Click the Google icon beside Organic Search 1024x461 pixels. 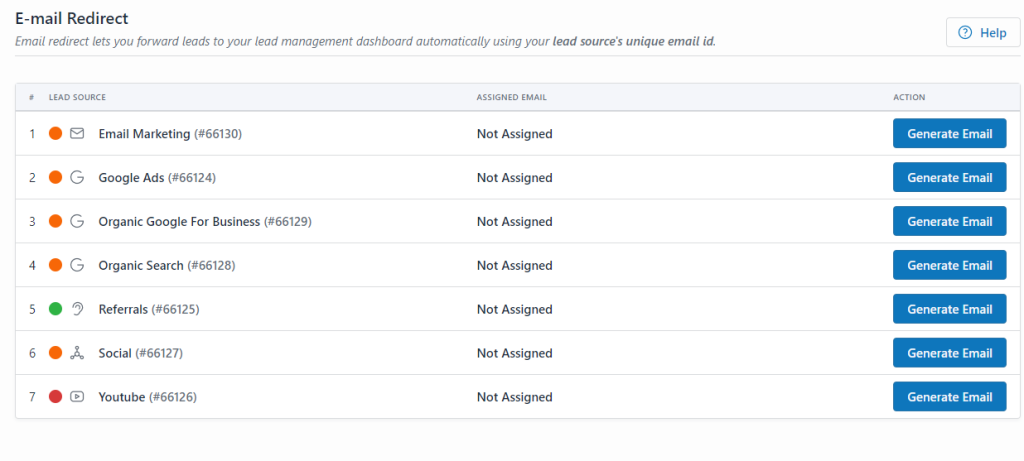[x=77, y=265]
